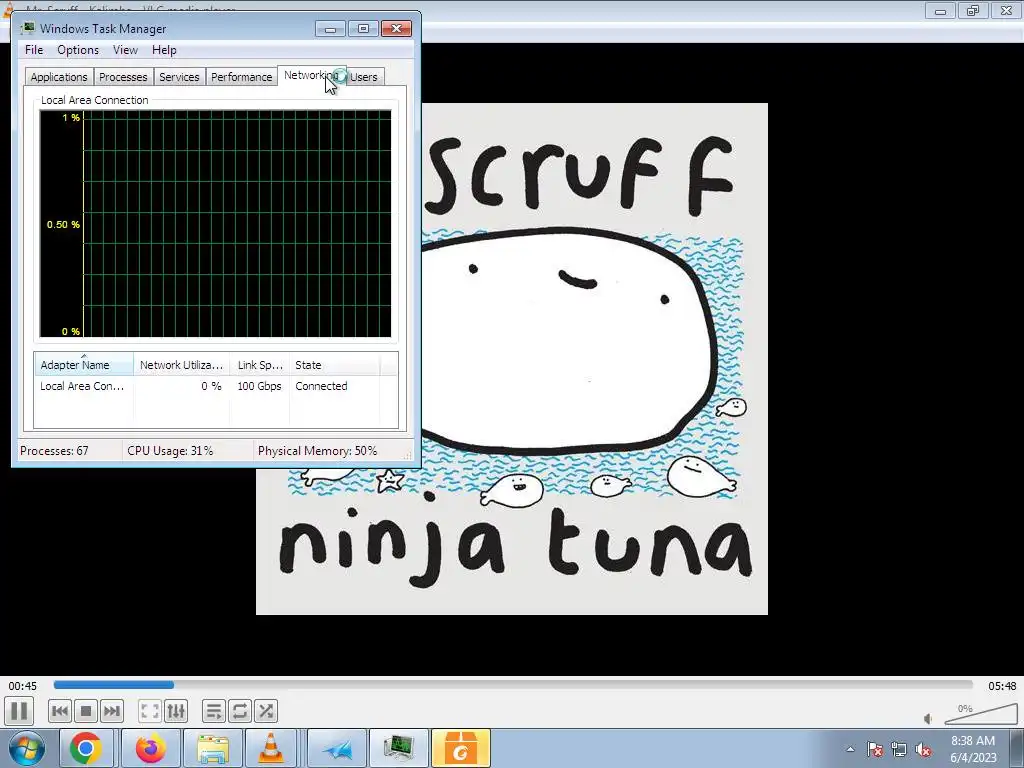
Task: Unmute the VLC speaker icon
Action: (928, 718)
